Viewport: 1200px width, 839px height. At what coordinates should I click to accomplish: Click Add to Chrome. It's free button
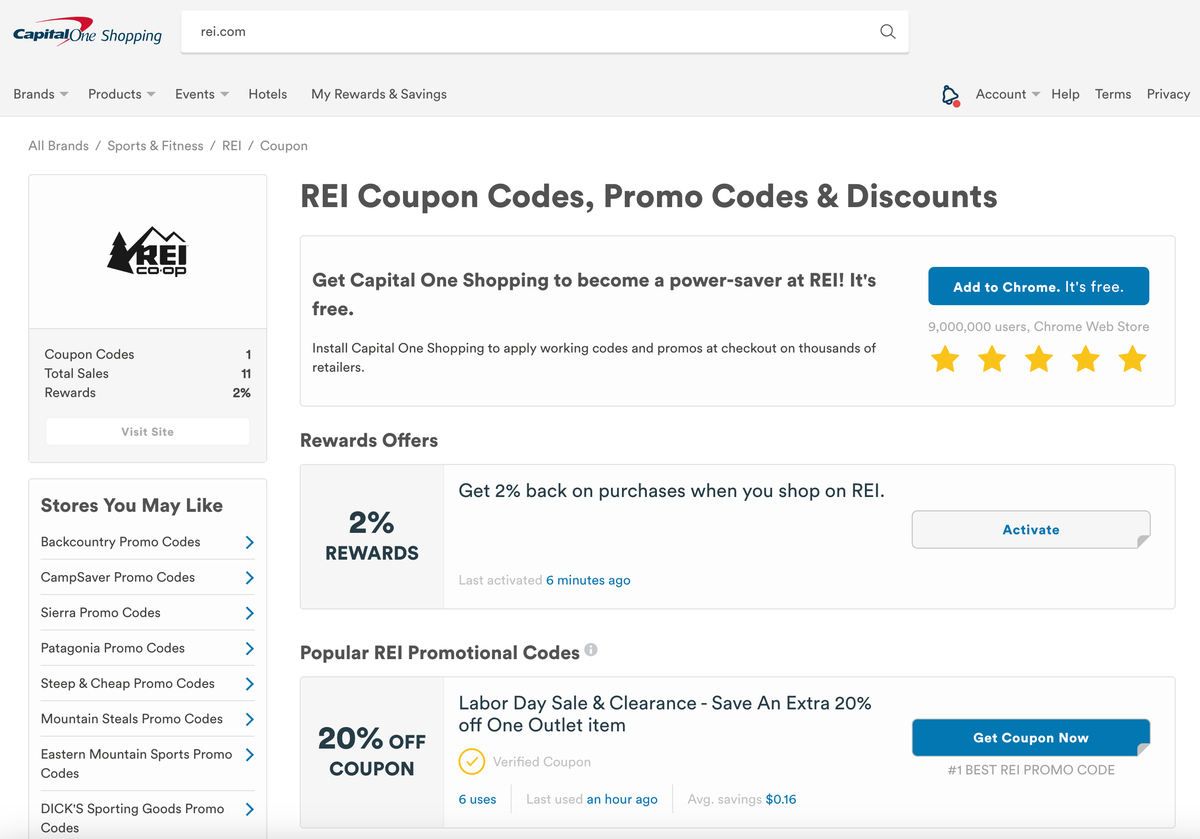tap(1038, 286)
